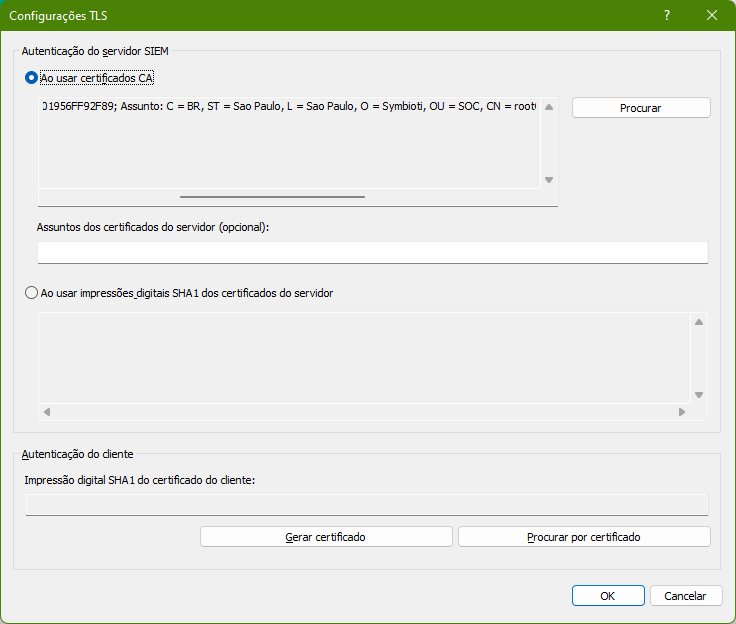The height and width of the screenshot is (624, 736).
Task: Click Gerar certificado button
Action: 326,537
